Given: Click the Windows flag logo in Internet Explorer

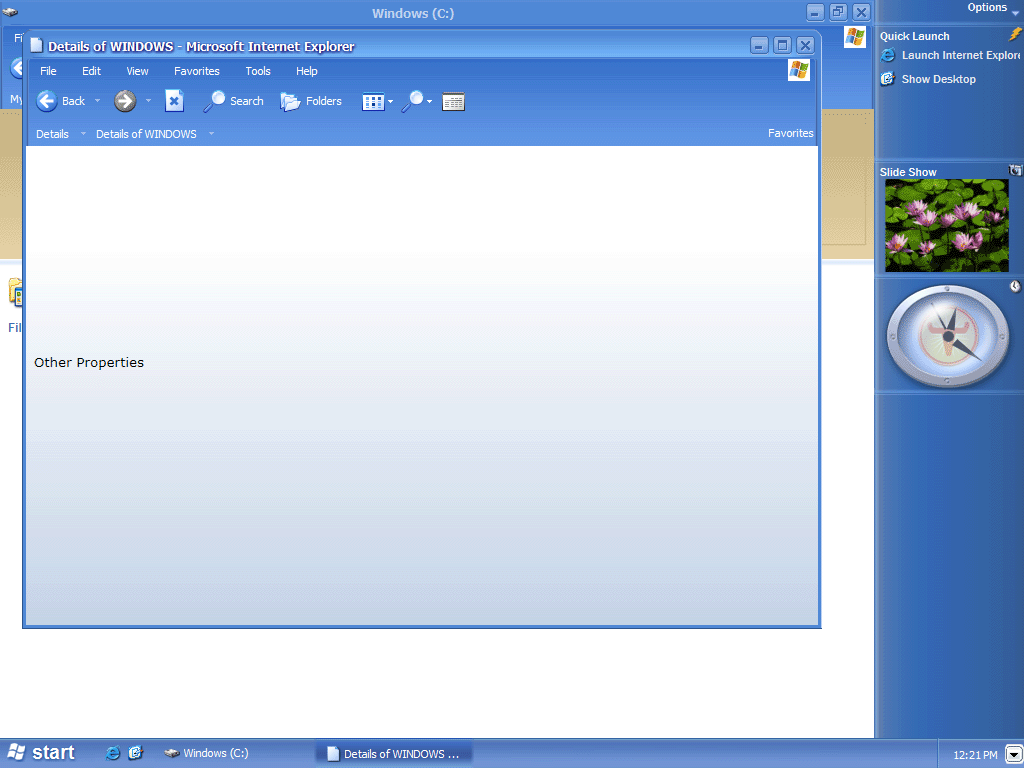Looking at the screenshot, I should coord(799,70).
